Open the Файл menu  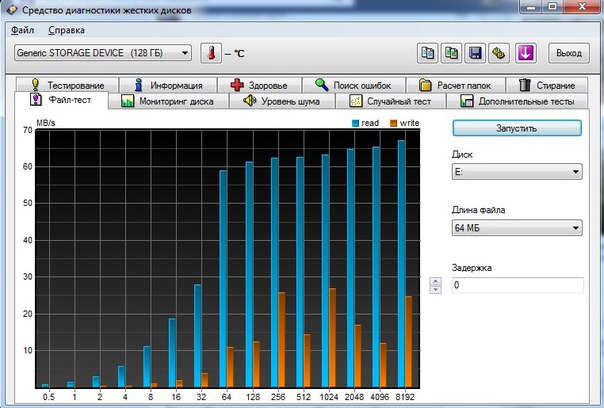click(x=23, y=30)
